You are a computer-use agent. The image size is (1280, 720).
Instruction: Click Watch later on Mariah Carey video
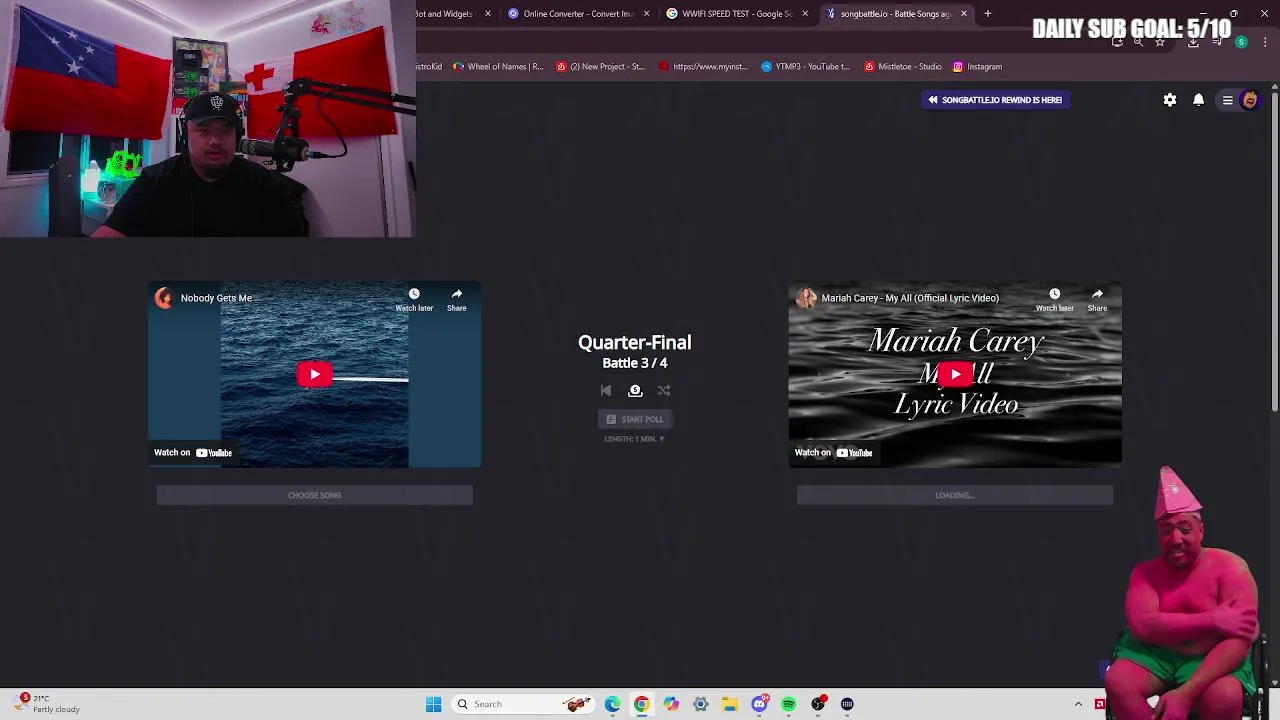[1054, 299]
